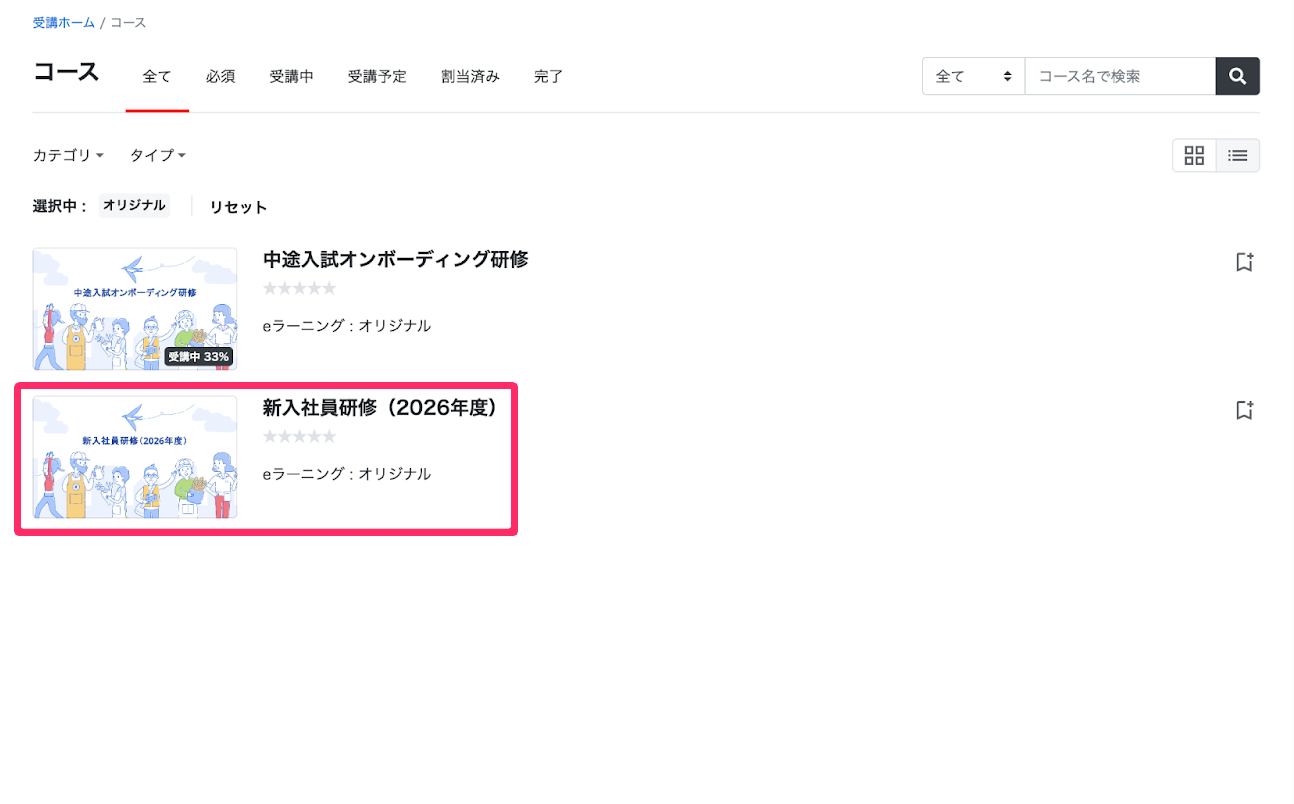
Task: Open 中途入試オンボーディング研修 course title
Action: (x=395, y=259)
